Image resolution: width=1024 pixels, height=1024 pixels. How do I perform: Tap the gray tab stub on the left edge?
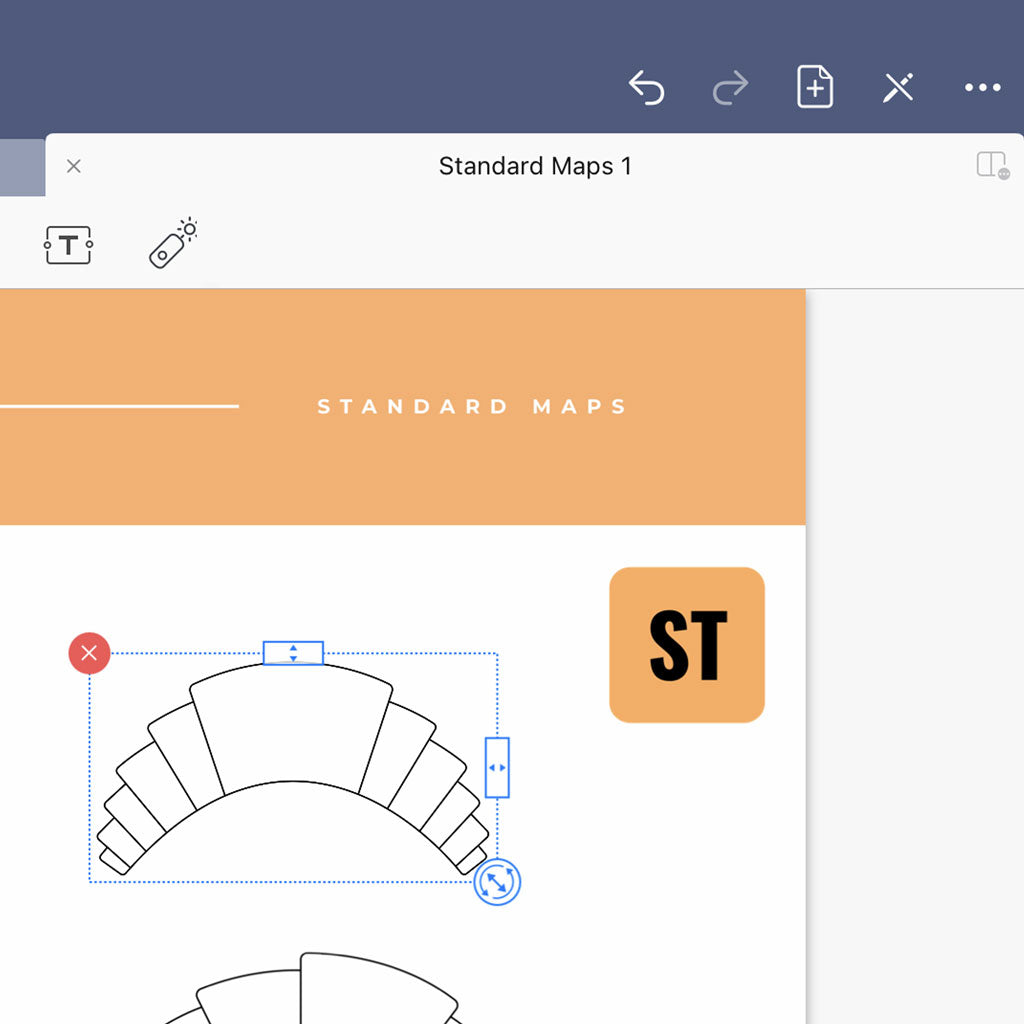click(20, 166)
